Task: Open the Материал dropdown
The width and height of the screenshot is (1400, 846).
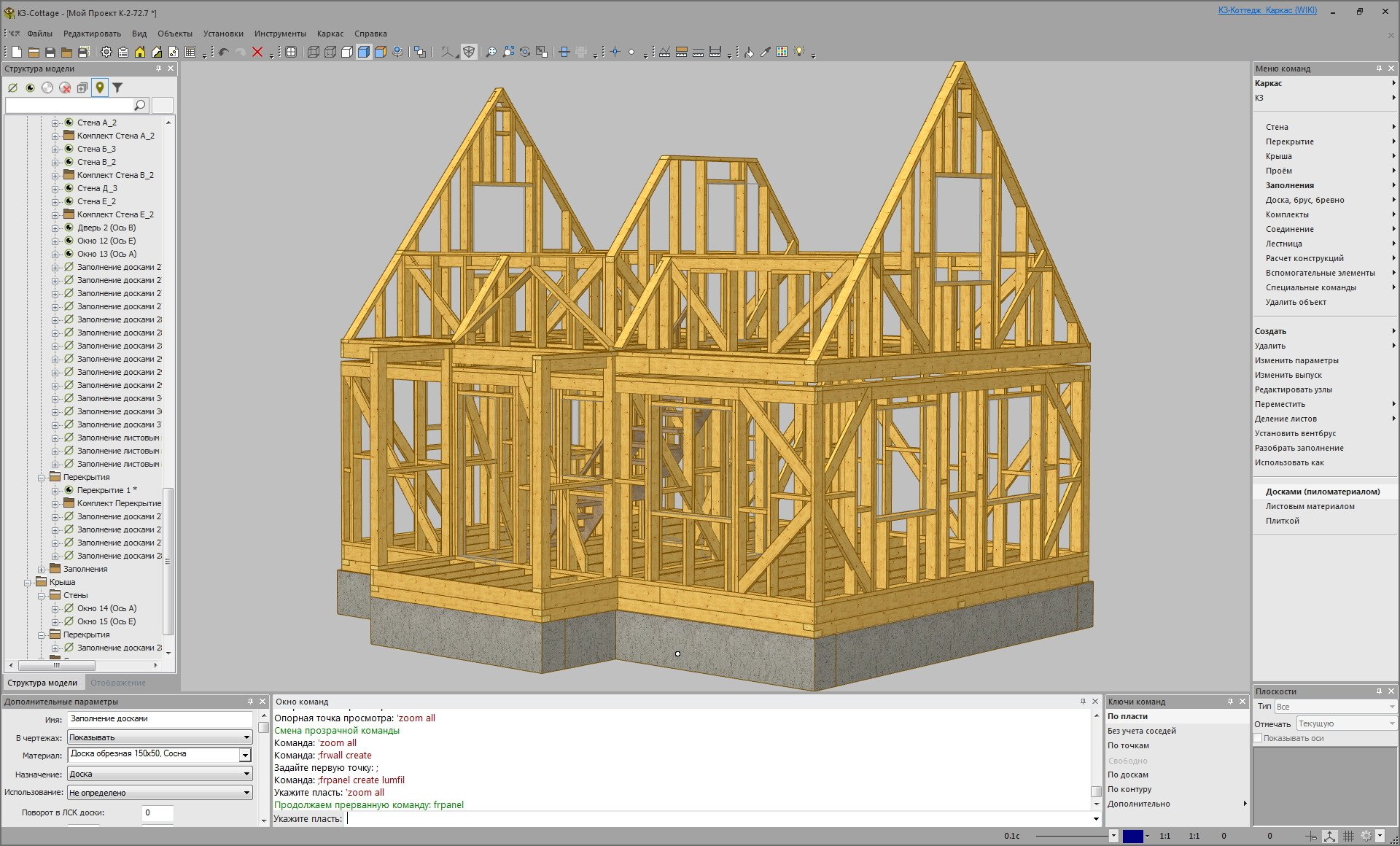Action: 245,756
